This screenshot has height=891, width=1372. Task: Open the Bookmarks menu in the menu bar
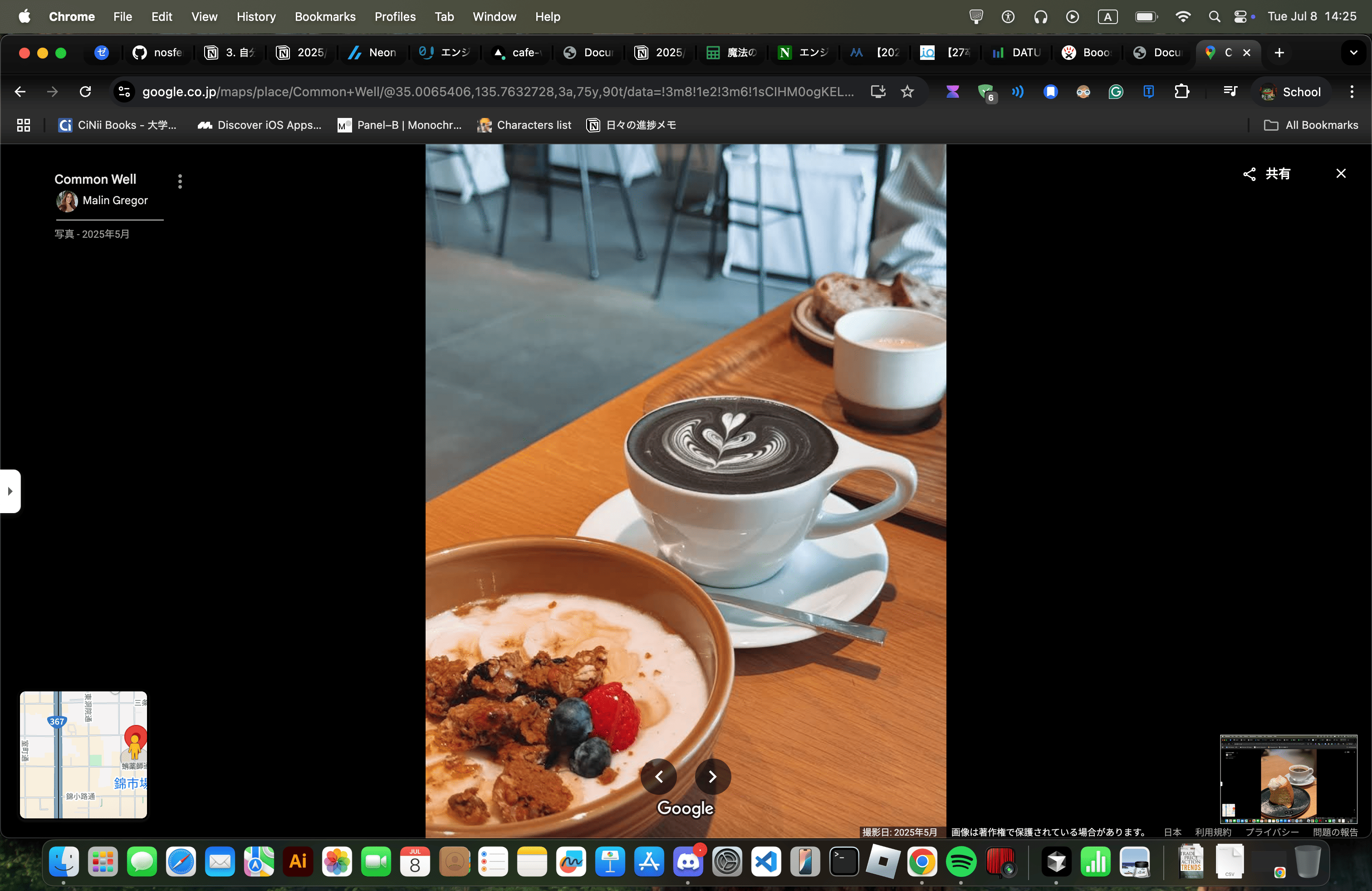point(325,17)
